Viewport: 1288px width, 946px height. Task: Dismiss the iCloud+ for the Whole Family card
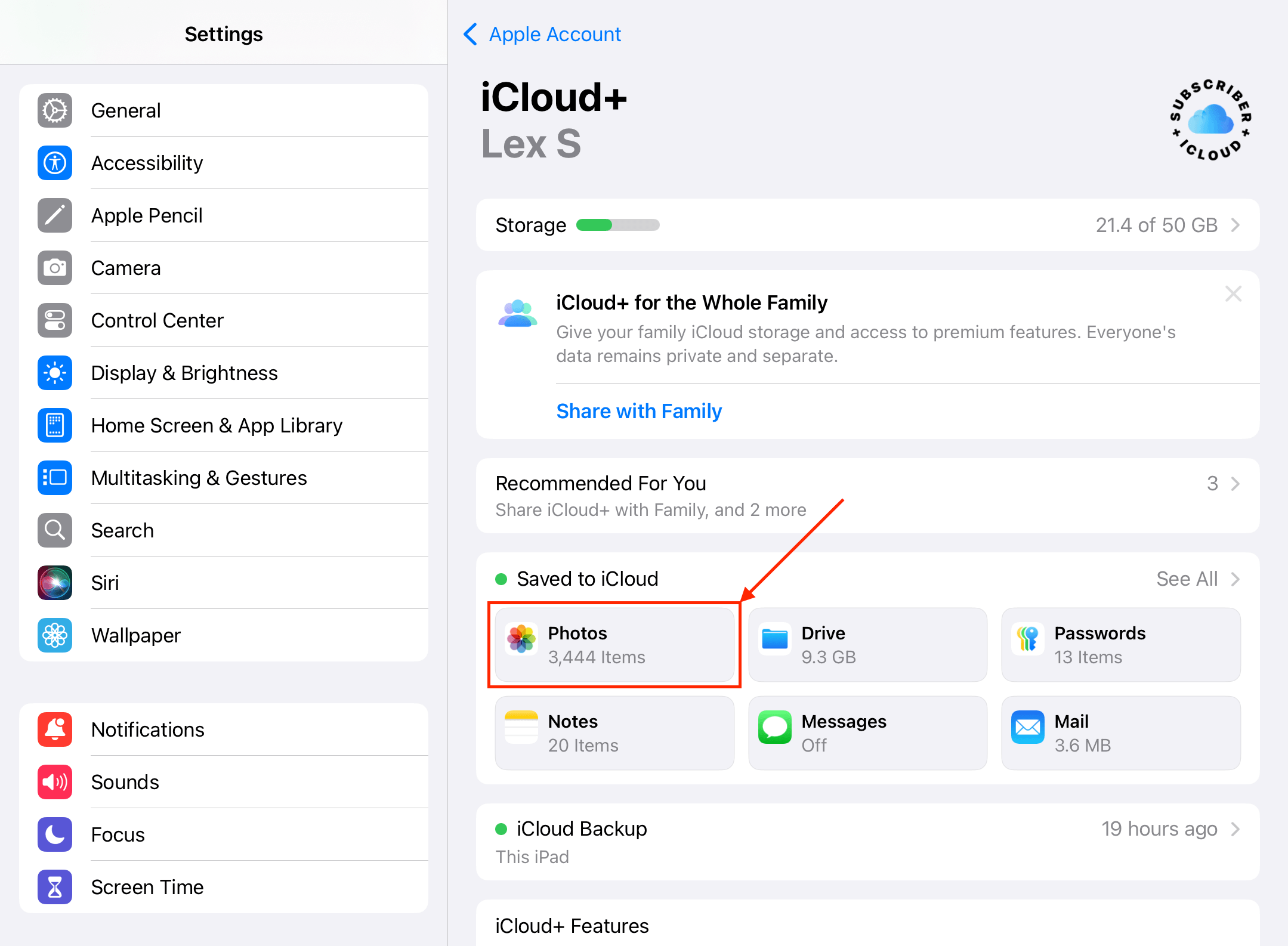1233,293
